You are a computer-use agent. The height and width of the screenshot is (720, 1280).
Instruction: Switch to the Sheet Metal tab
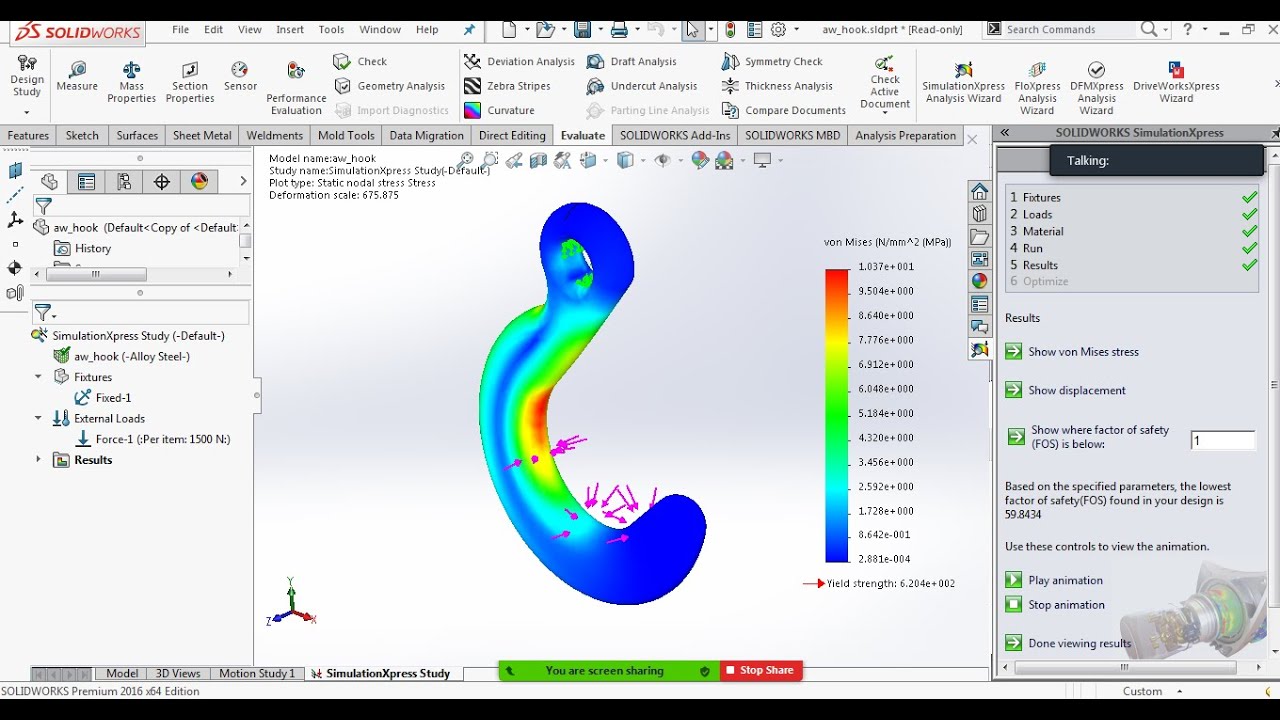[202, 135]
